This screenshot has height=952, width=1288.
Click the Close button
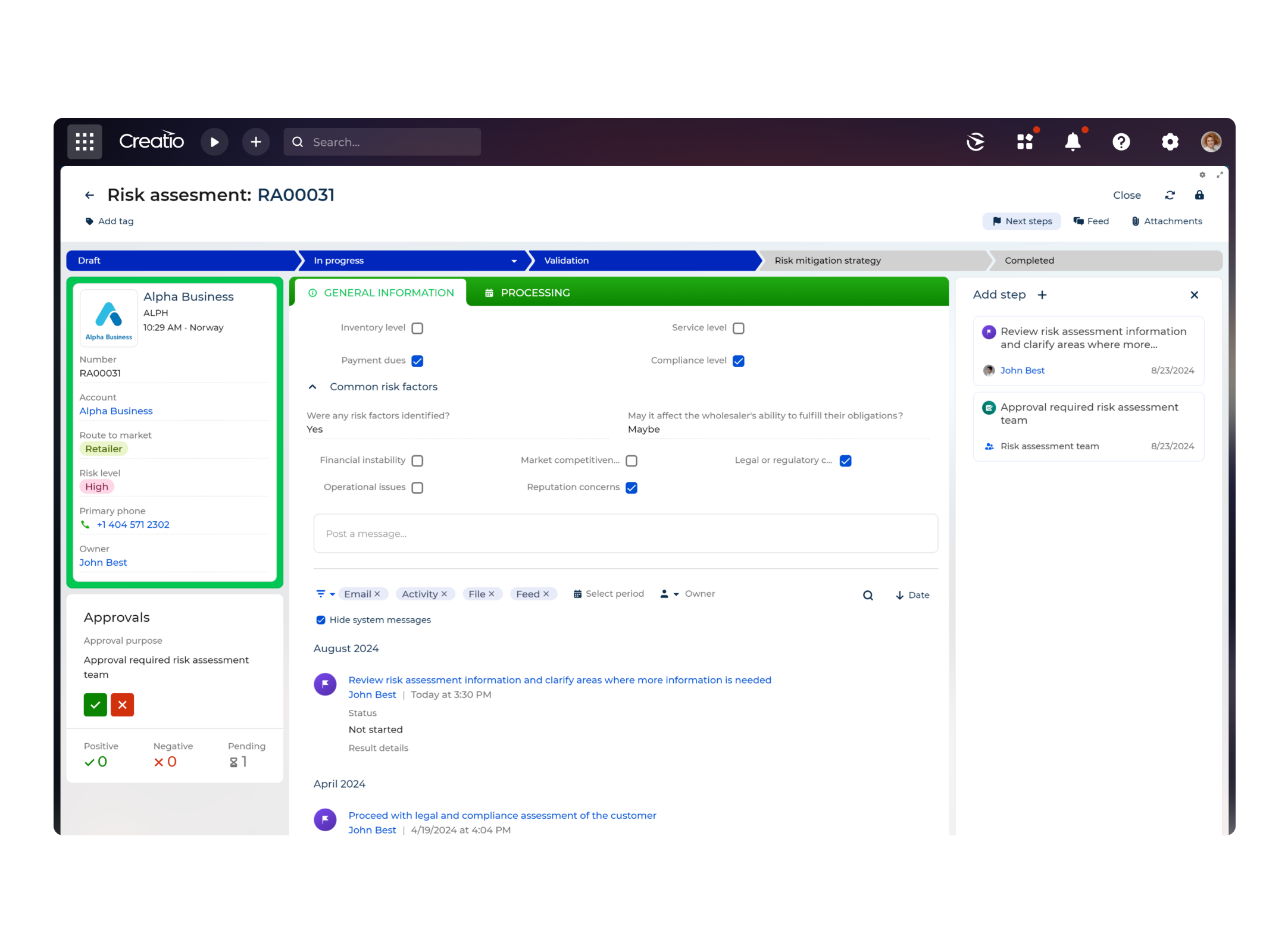tap(1127, 195)
